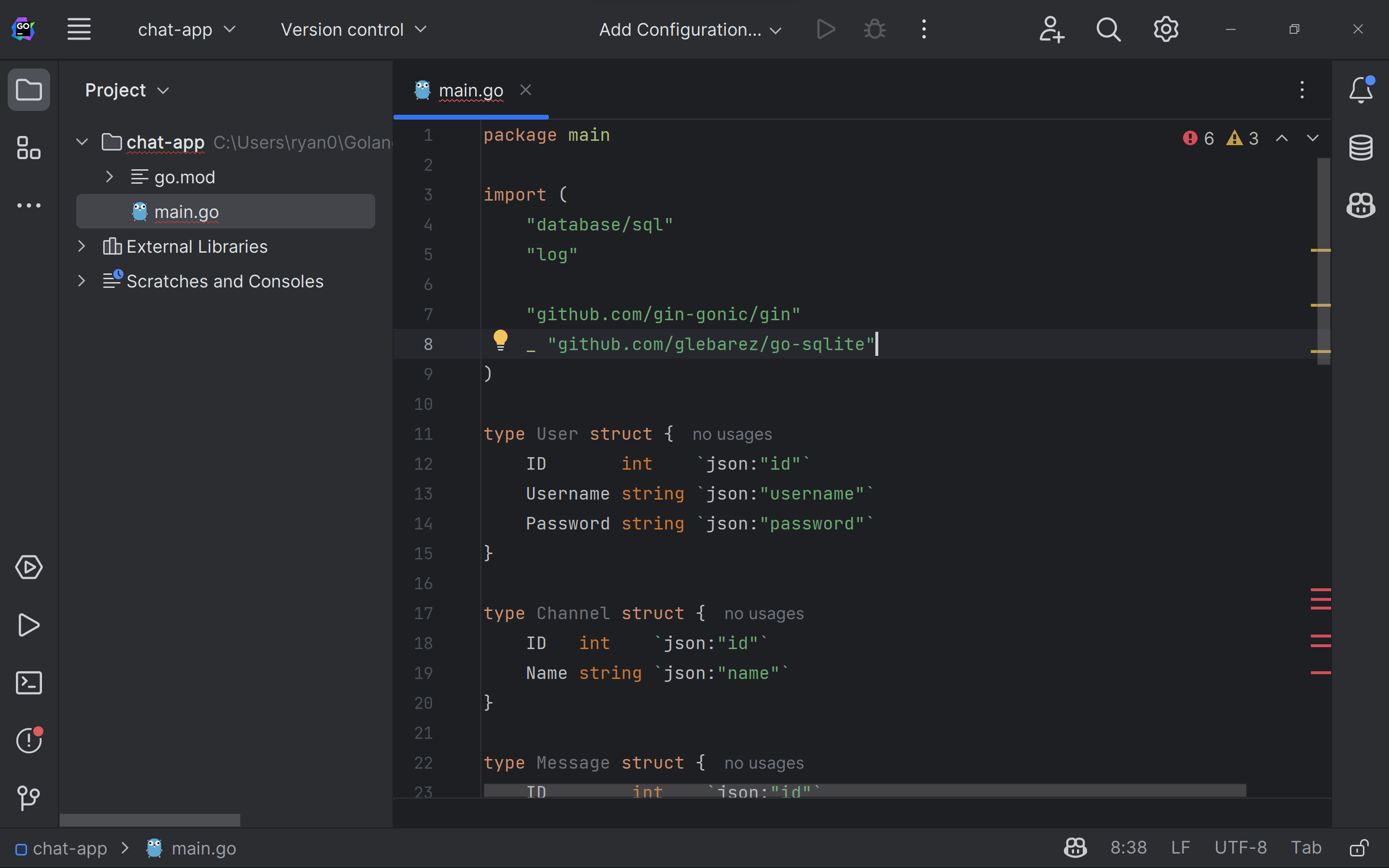This screenshot has width=1389, height=868.
Task: Open the Add Configuration dropdown
Action: pyautogui.click(x=690, y=29)
